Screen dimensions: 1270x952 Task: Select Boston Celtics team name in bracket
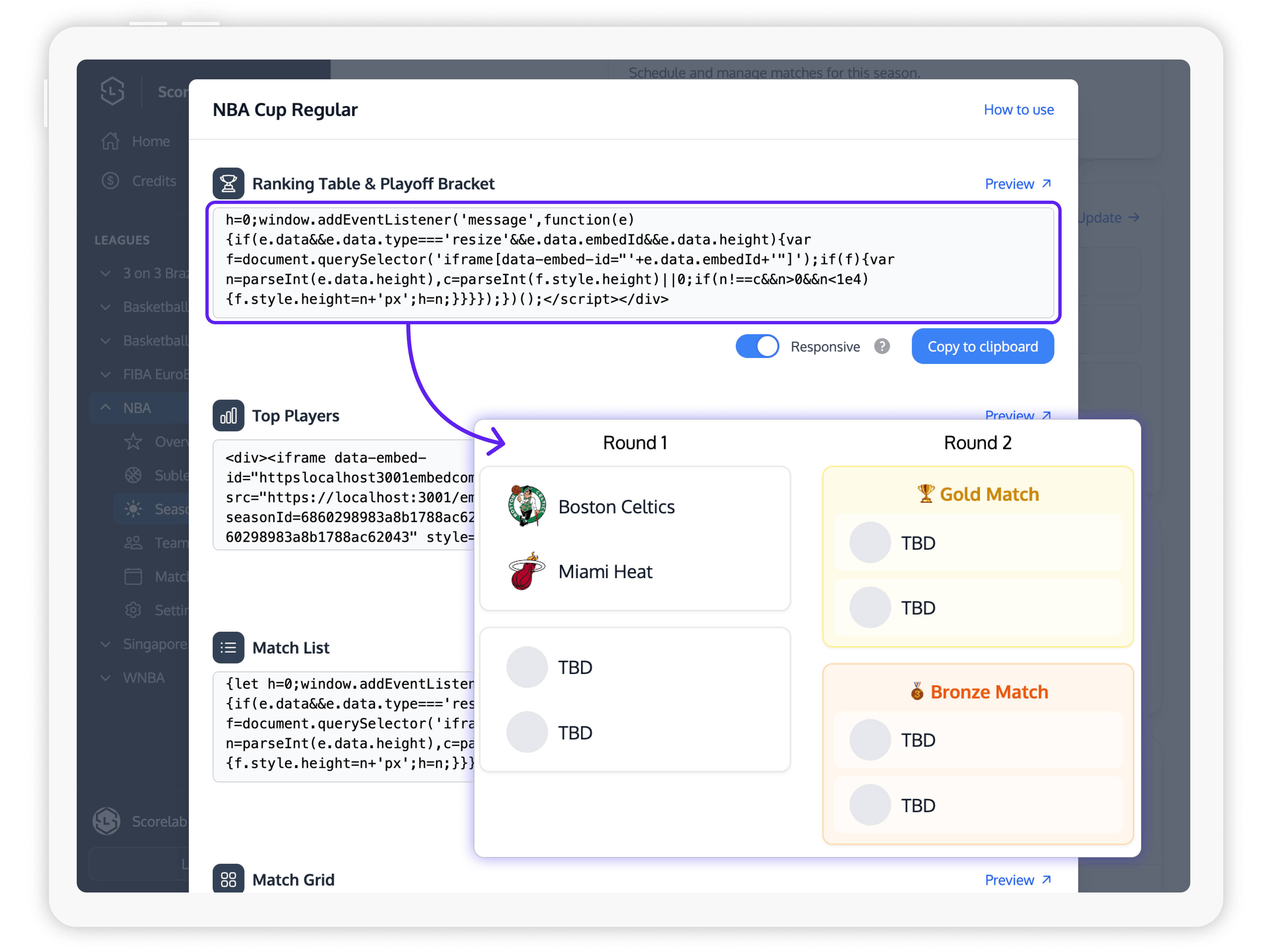pyautogui.click(x=616, y=507)
